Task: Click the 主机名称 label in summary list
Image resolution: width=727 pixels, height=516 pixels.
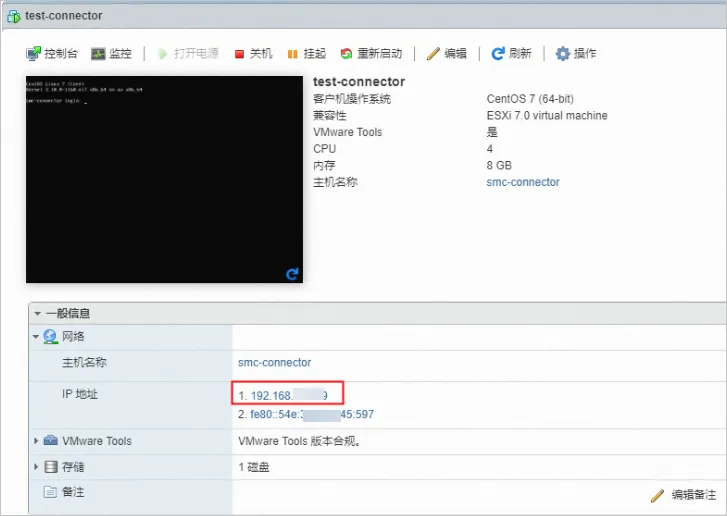Action: tap(335, 182)
